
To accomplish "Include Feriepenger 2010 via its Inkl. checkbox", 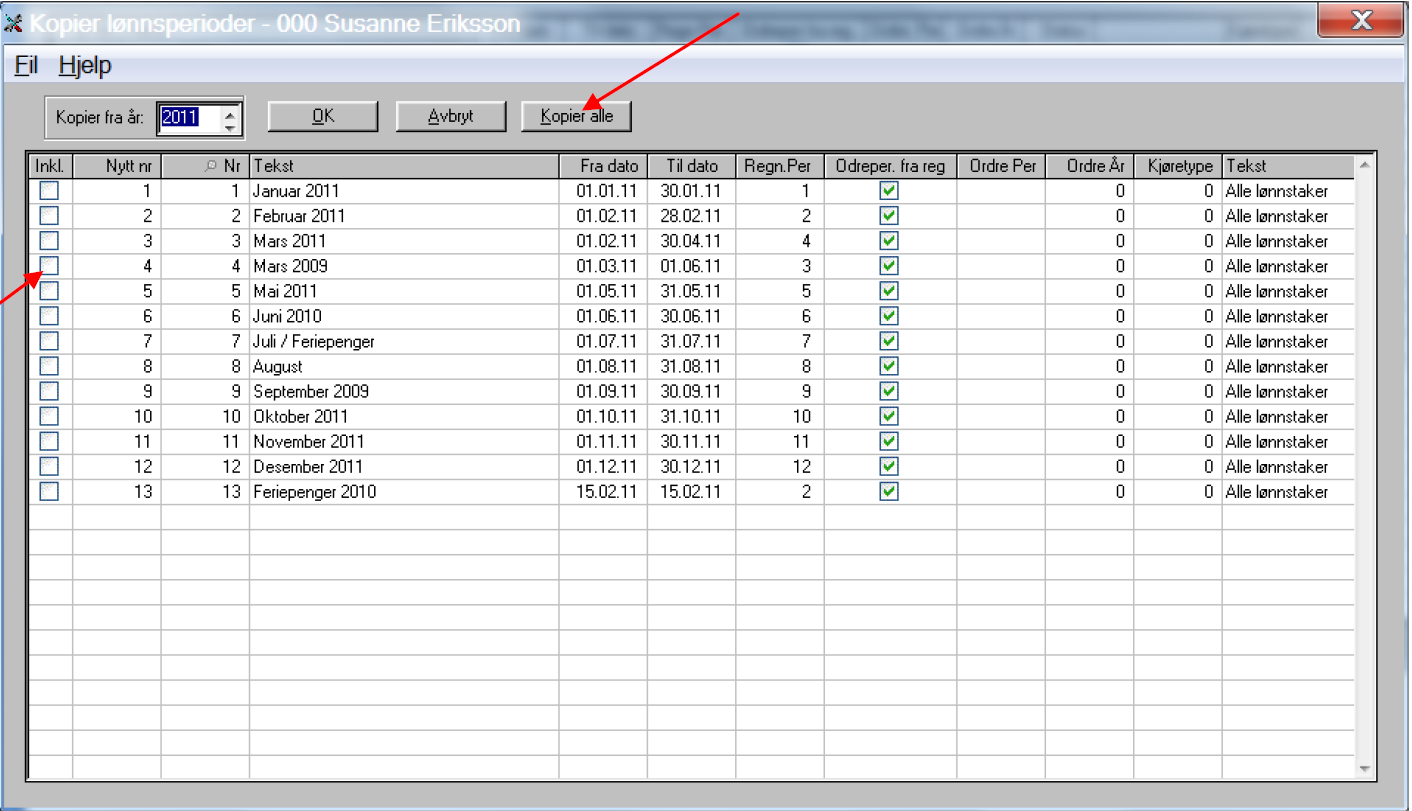I will coord(49,491).
